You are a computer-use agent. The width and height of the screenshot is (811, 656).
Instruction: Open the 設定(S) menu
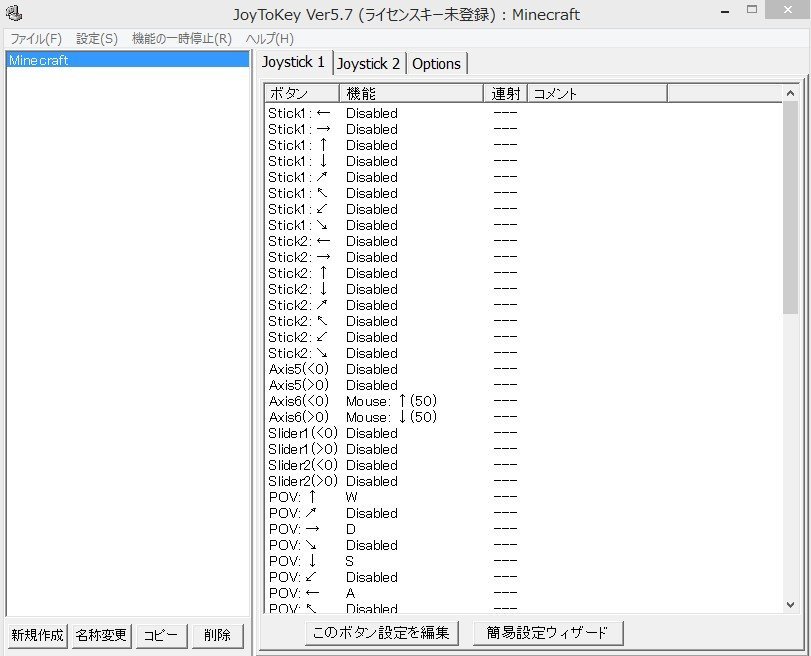coord(96,39)
